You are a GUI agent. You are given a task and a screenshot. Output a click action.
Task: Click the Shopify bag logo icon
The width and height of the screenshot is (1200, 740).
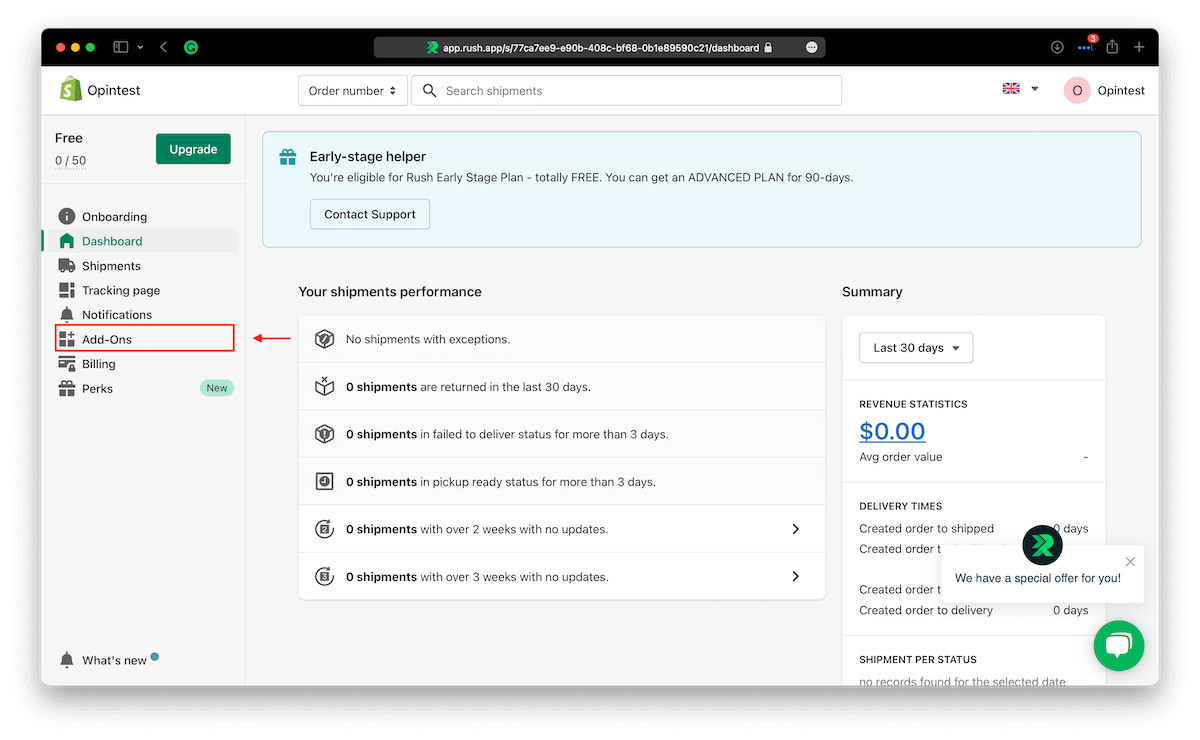[70, 90]
